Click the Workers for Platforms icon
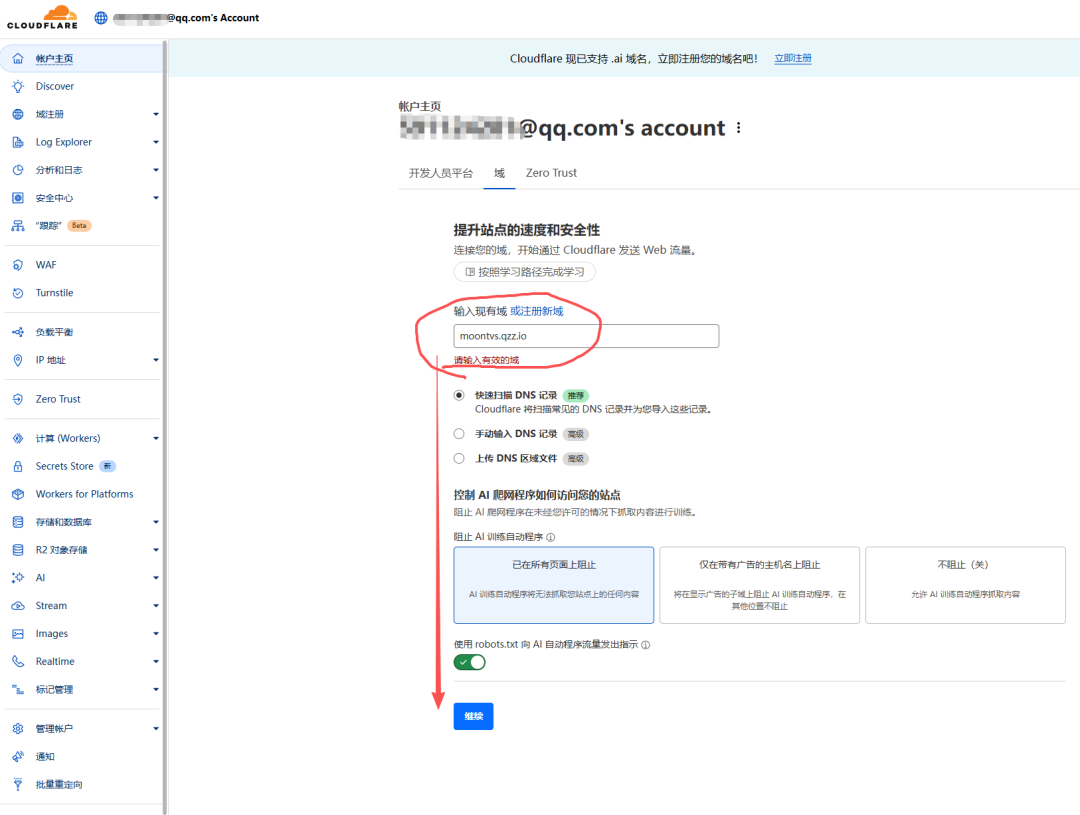The width and height of the screenshot is (1080, 815). click(17, 494)
